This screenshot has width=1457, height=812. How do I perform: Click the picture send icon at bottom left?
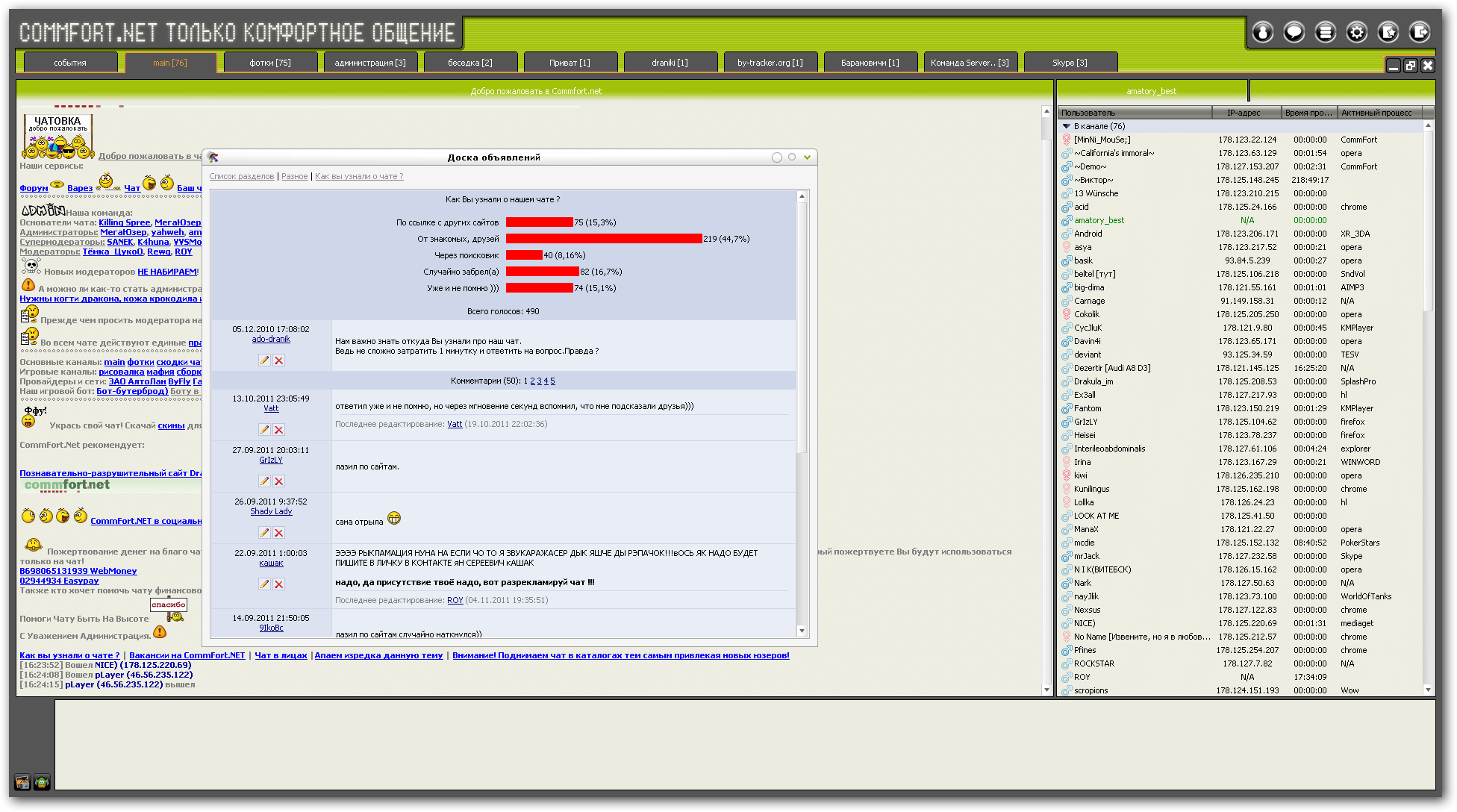pyautogui.click(x=22, y=782)
